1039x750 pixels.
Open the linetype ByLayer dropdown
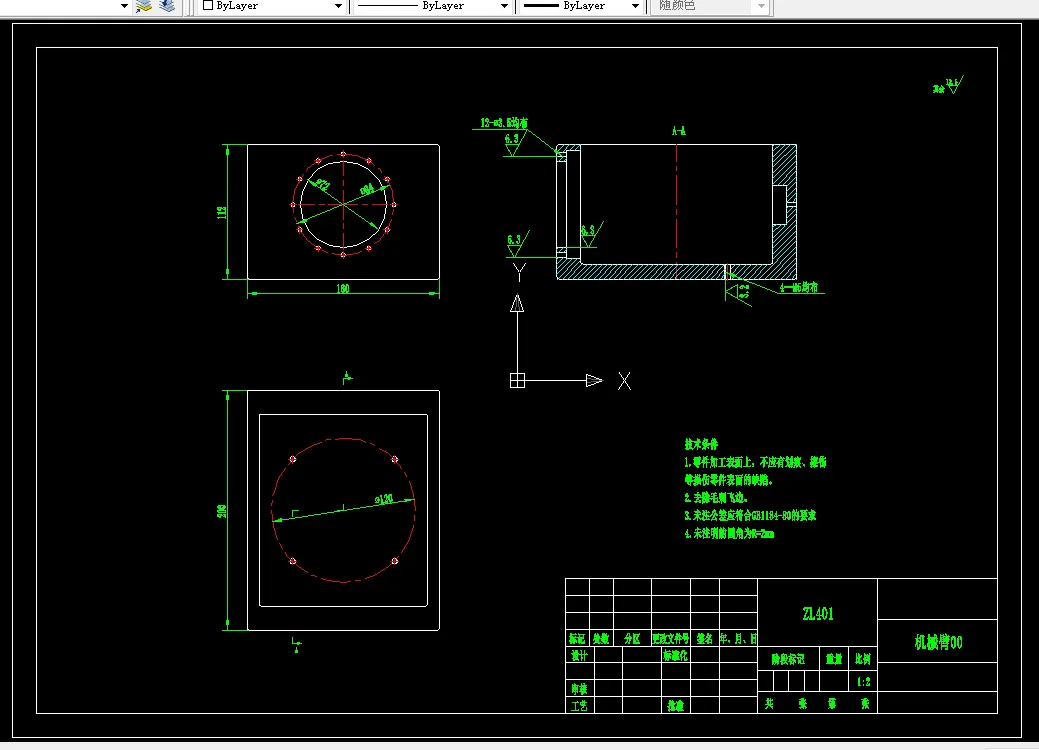point(504,6)
